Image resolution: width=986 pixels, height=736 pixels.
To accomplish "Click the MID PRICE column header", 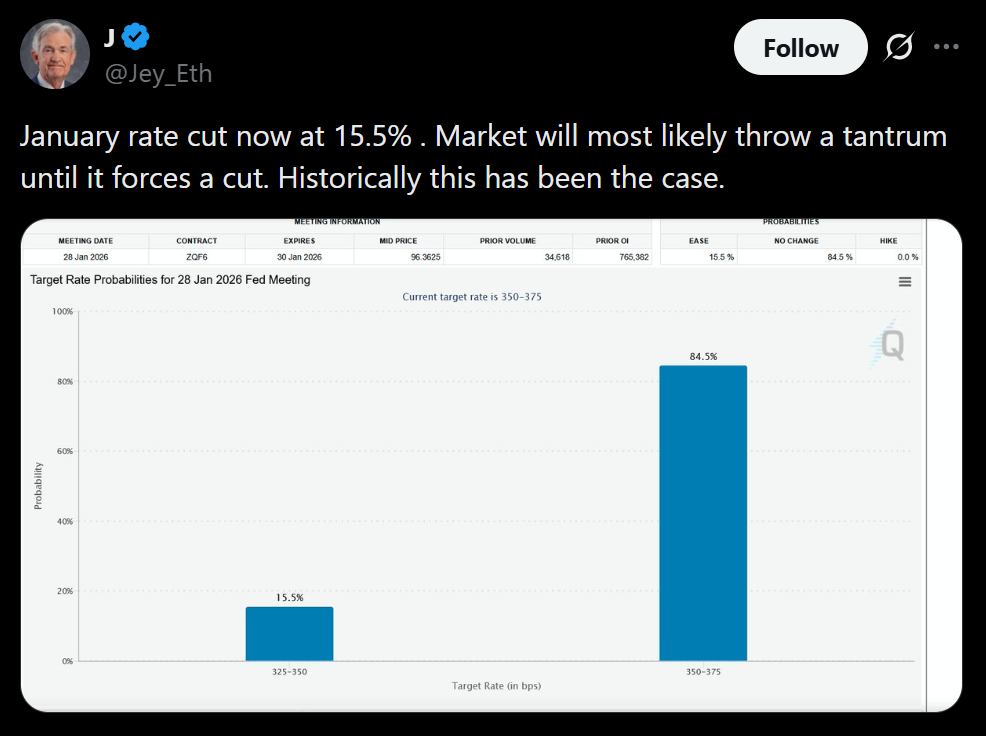I will point(398,241).
